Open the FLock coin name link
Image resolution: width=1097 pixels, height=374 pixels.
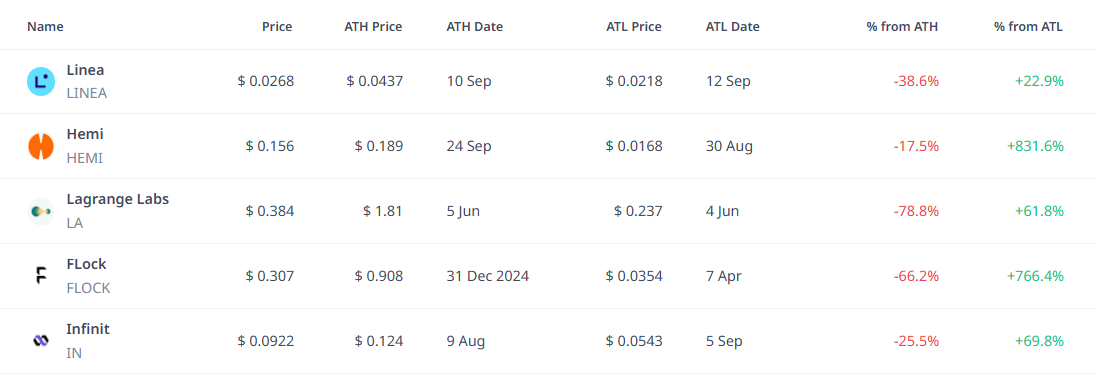click(x=86, y=264)
